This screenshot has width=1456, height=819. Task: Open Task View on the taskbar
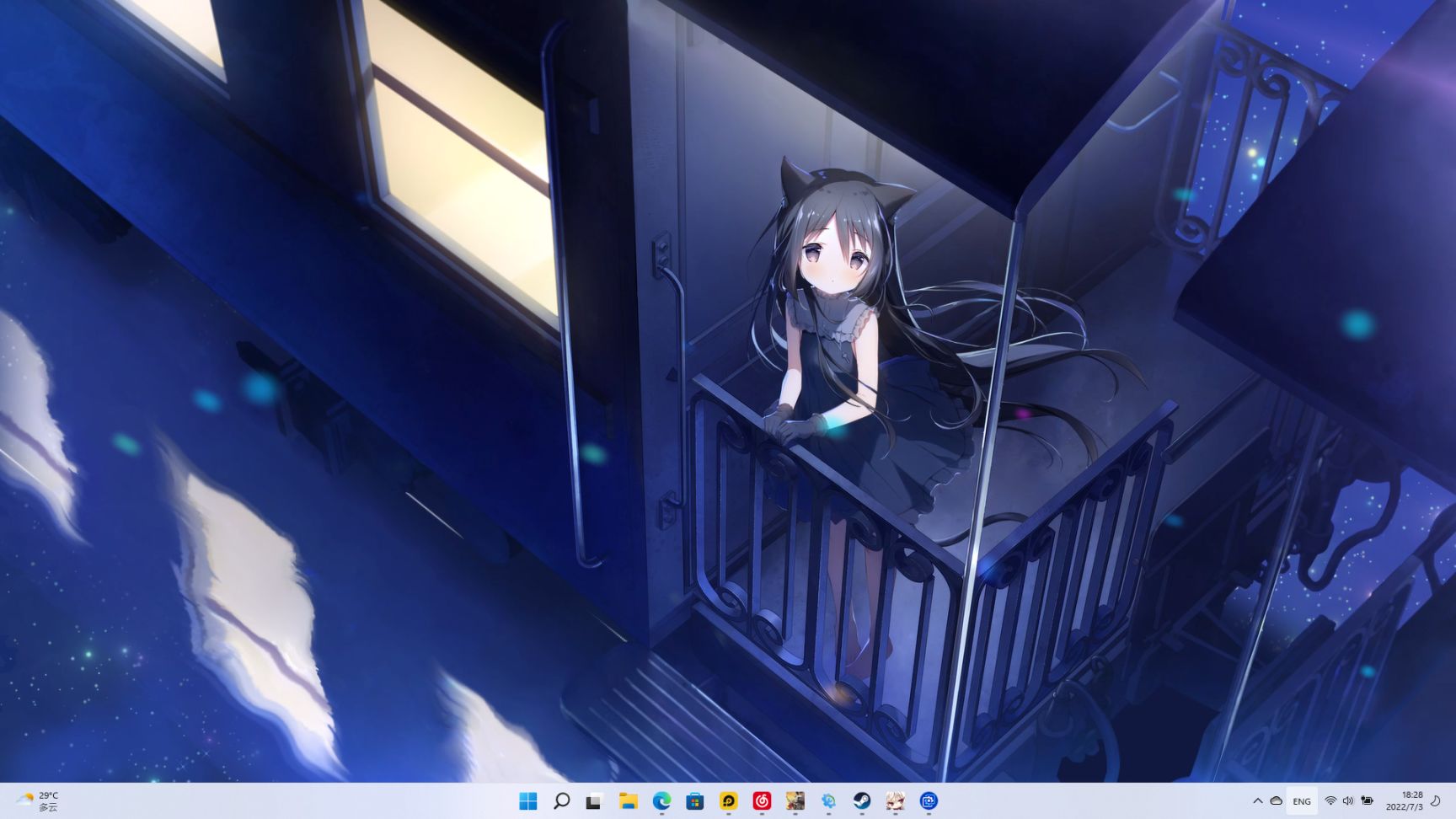(594, 800)
